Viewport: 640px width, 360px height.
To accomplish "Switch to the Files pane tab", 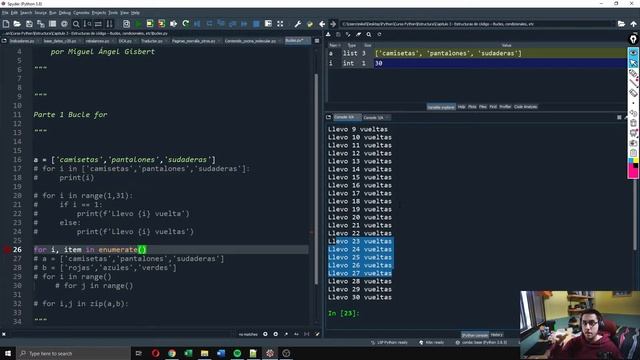I will tap(483, 107).
